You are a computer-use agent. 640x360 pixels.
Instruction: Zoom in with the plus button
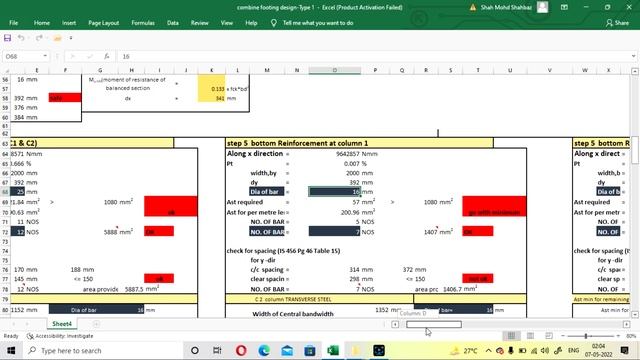(x=618, y=336)
